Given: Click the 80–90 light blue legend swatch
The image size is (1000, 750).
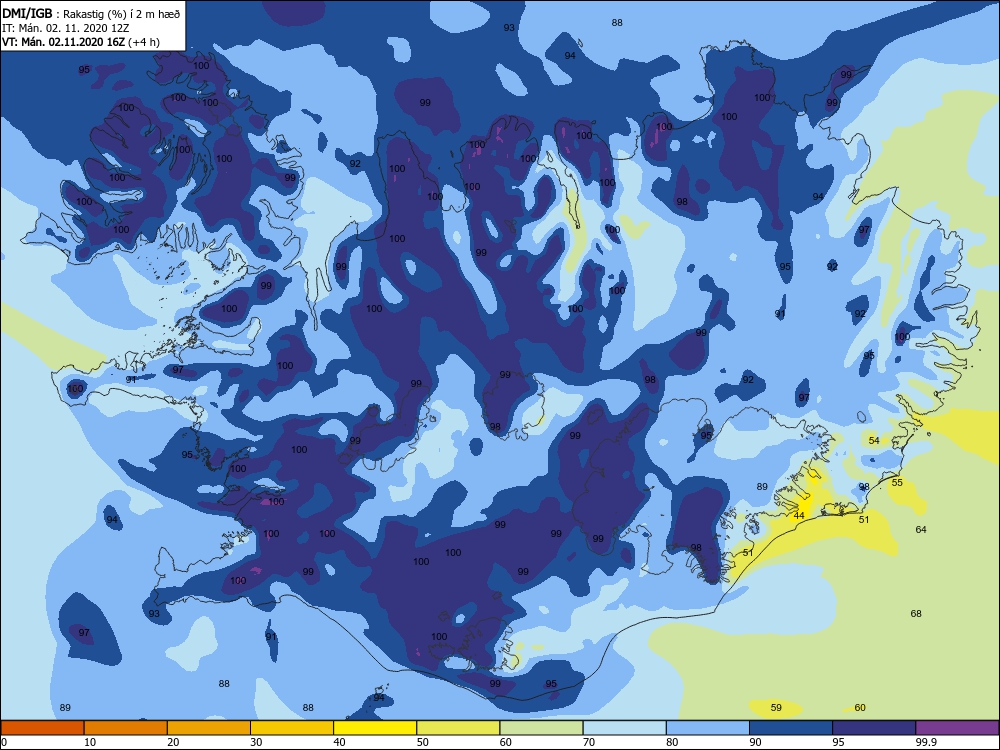Looking at the screenshot, I should coord(708,728).
